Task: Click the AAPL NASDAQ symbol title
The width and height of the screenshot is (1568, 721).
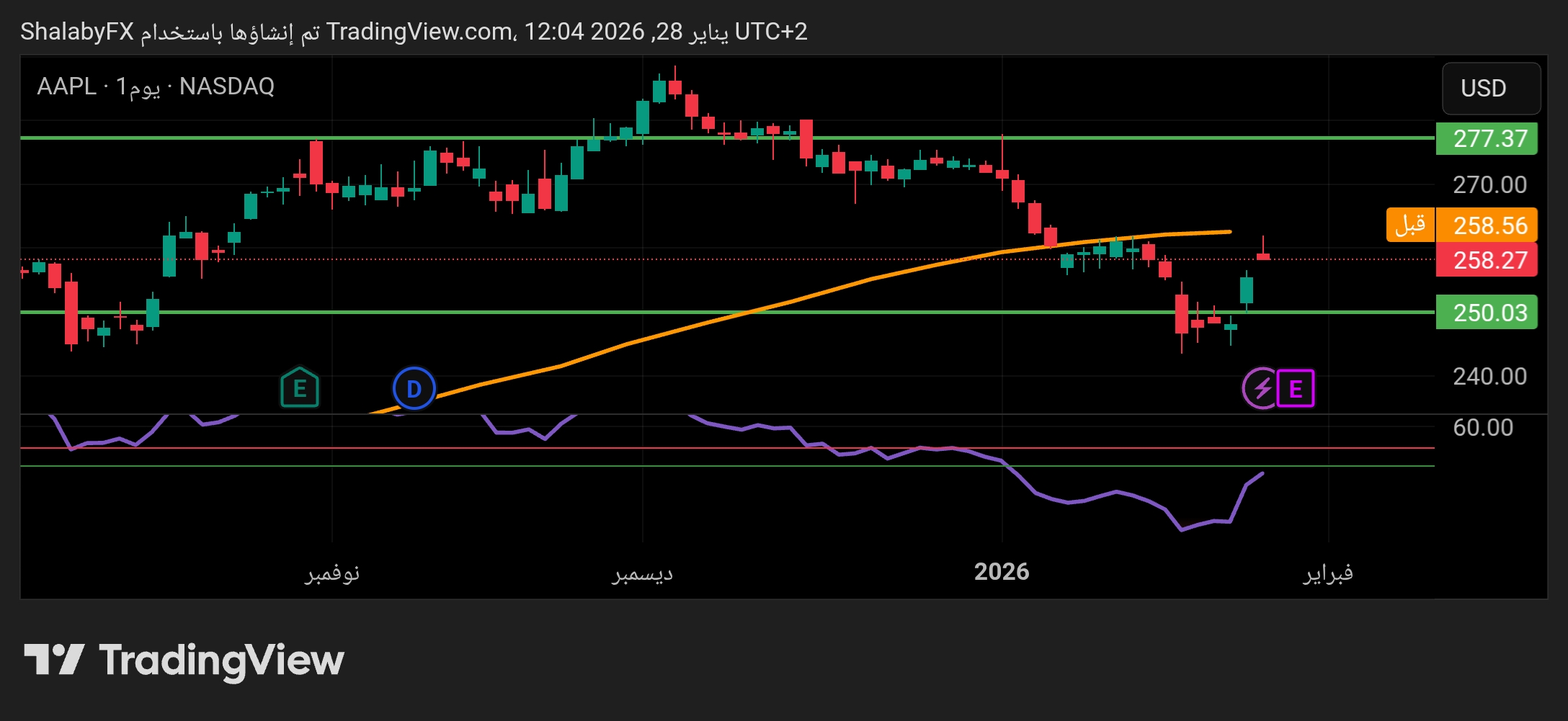Action: [x=156, y=86]
